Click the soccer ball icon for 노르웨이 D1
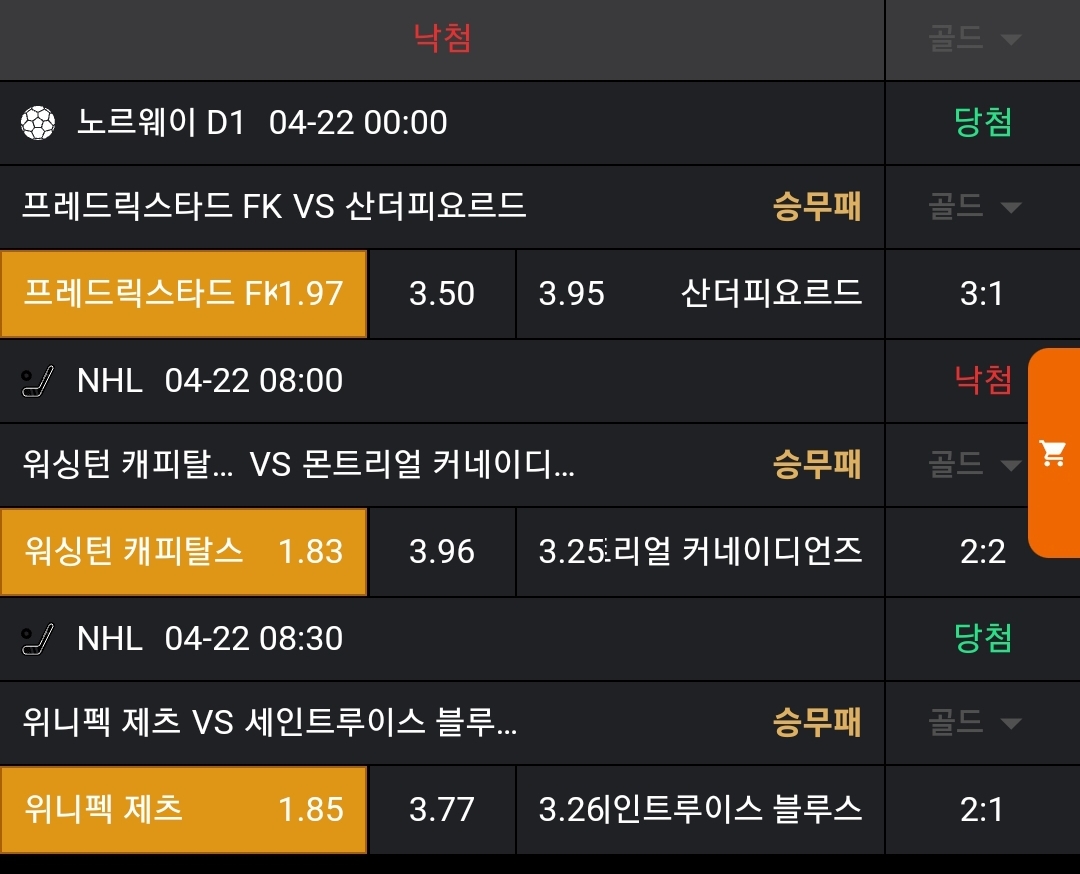 tap(39, 123)
